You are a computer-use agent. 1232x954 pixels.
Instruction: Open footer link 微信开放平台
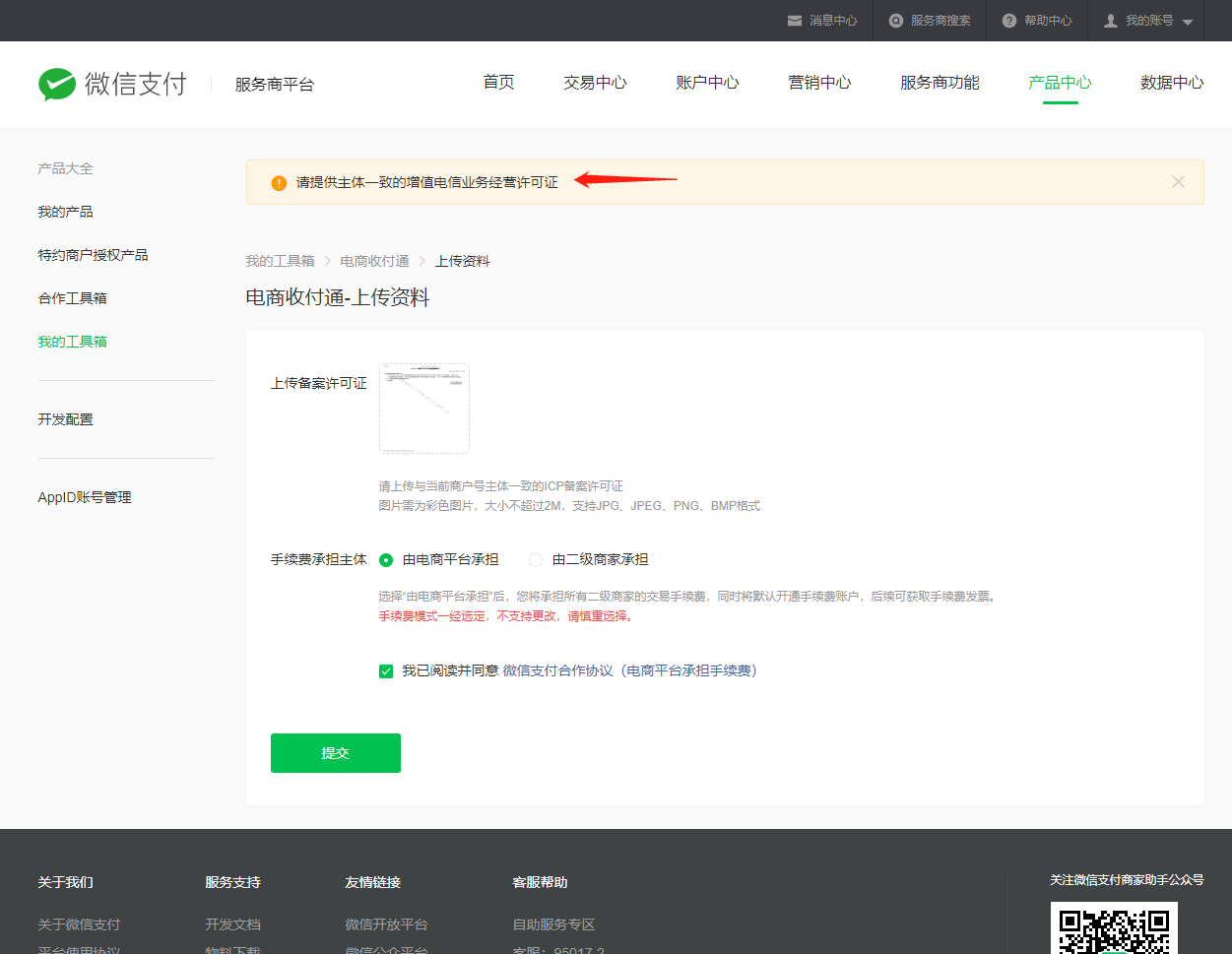386,924
